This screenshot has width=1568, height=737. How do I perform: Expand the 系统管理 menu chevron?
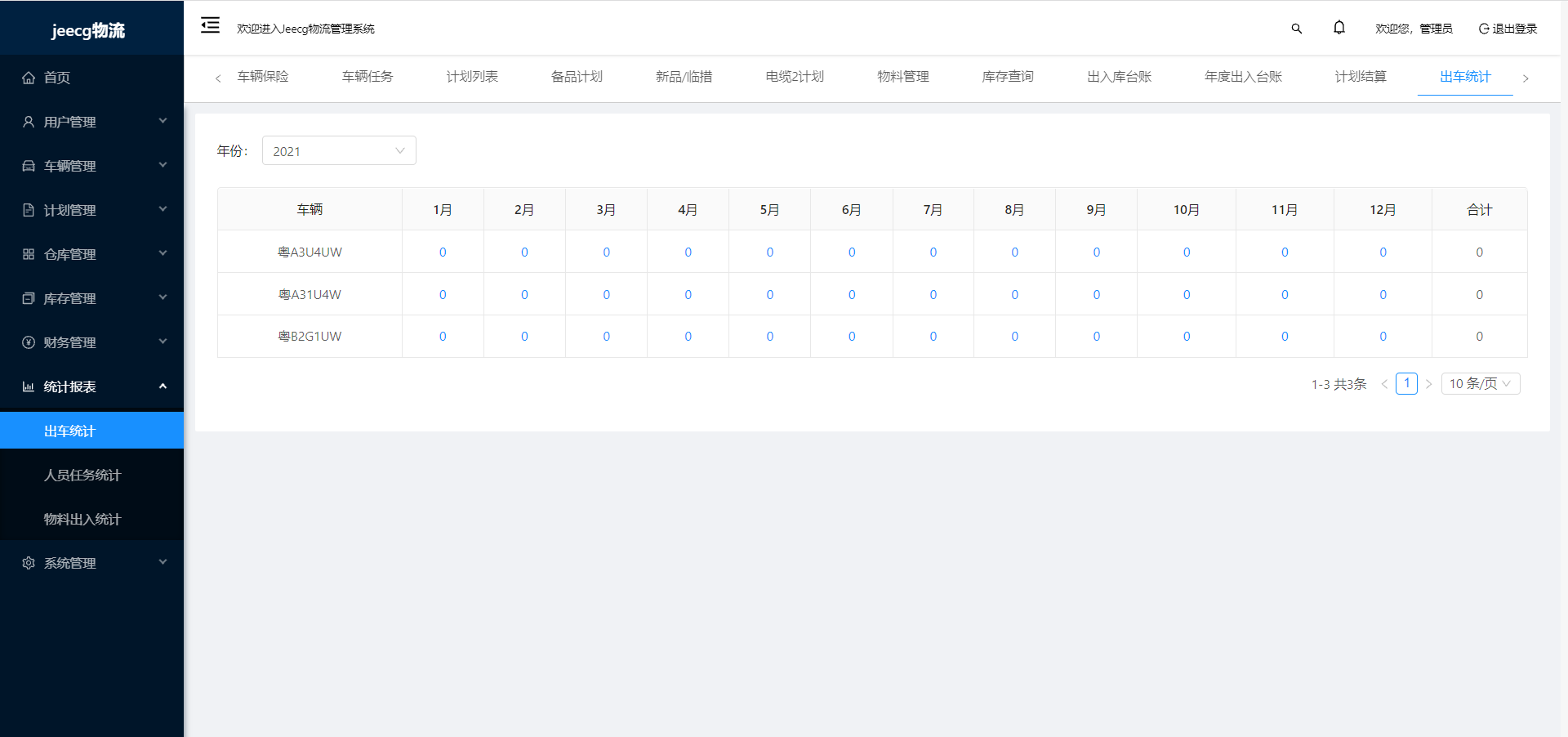(163, 562)
